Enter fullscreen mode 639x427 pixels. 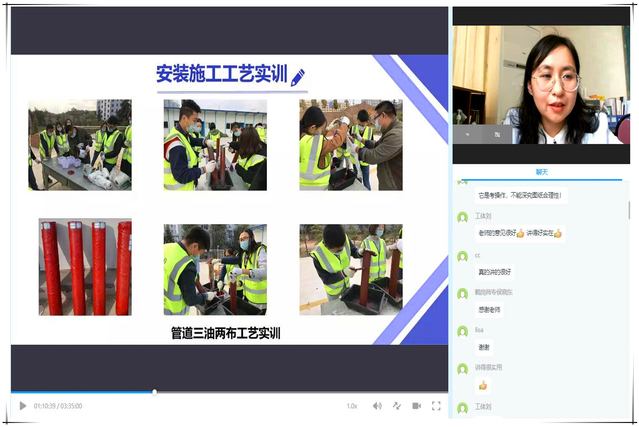(x=436, y=406)
